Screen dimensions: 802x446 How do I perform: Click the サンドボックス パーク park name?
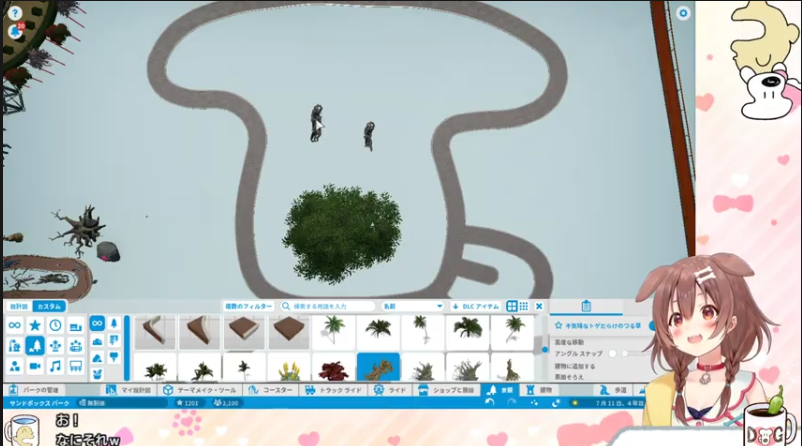[39, 403]
